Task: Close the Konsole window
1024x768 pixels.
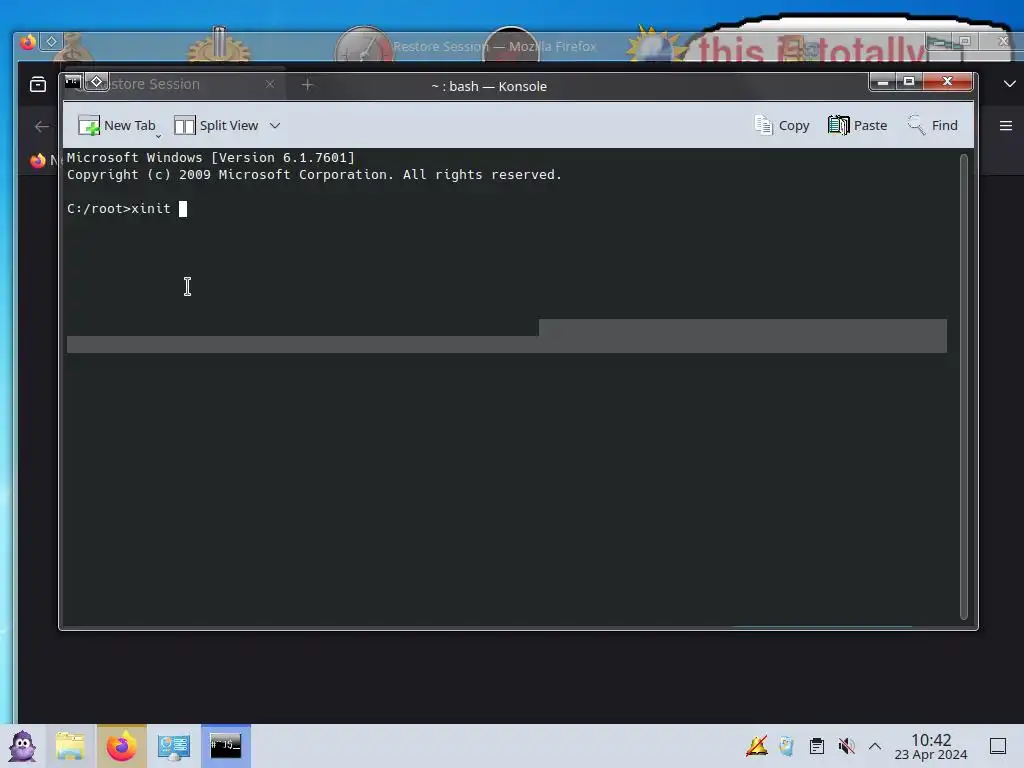Action: [x=947, y=82]
